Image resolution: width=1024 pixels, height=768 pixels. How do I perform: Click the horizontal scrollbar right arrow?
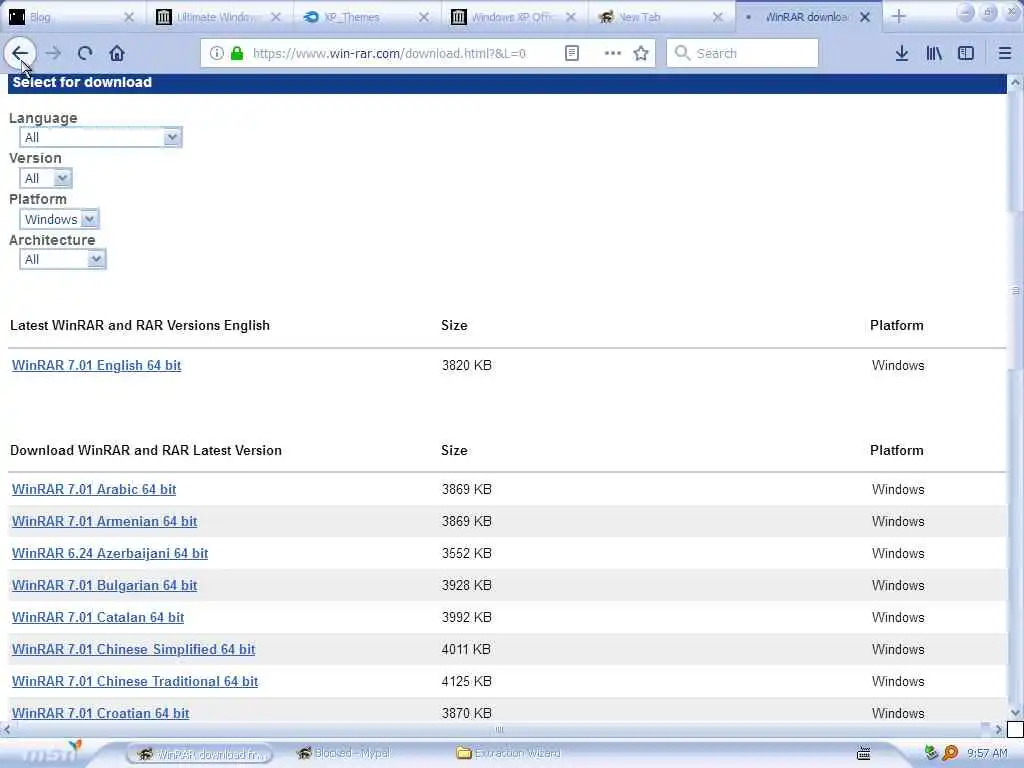[x=998, y=729]
